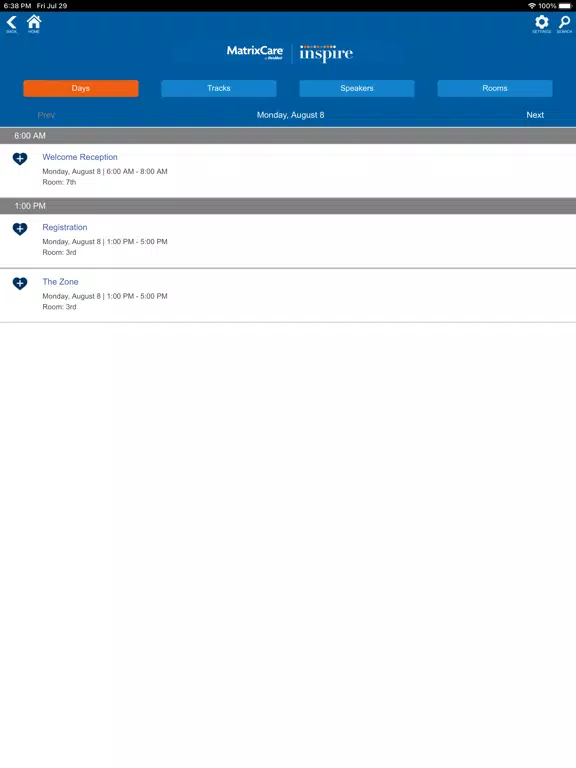Click the battery indicator

pyautogui.click(x=565, y=6)
